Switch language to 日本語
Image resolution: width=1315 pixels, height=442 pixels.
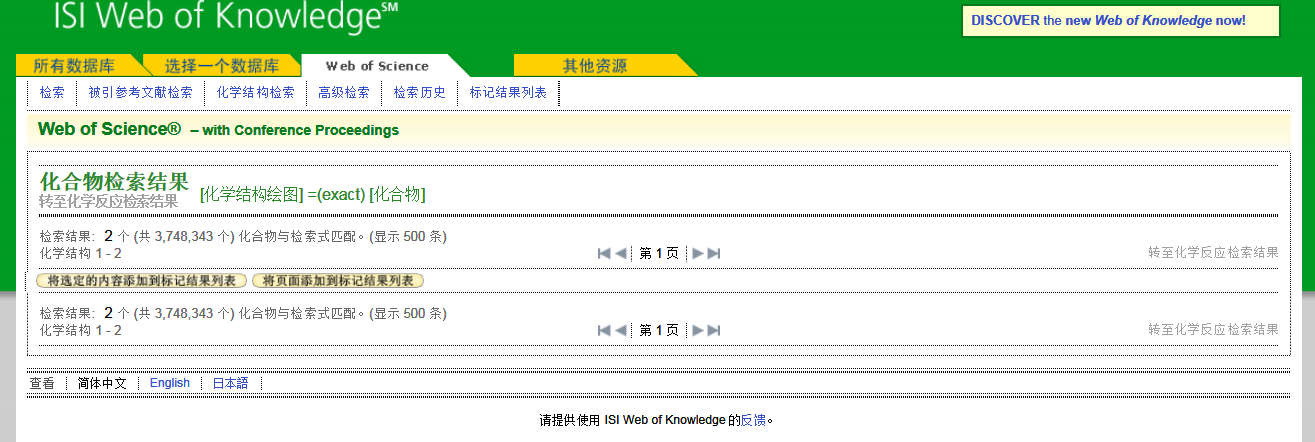[230, 383]
